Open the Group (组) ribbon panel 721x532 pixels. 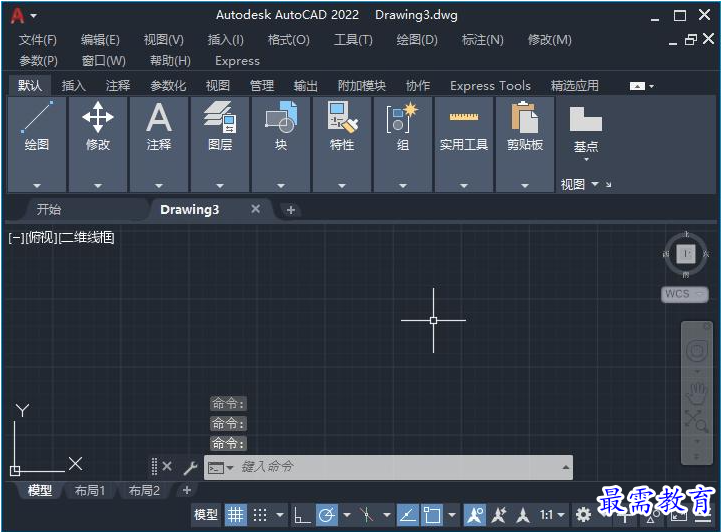403,143
